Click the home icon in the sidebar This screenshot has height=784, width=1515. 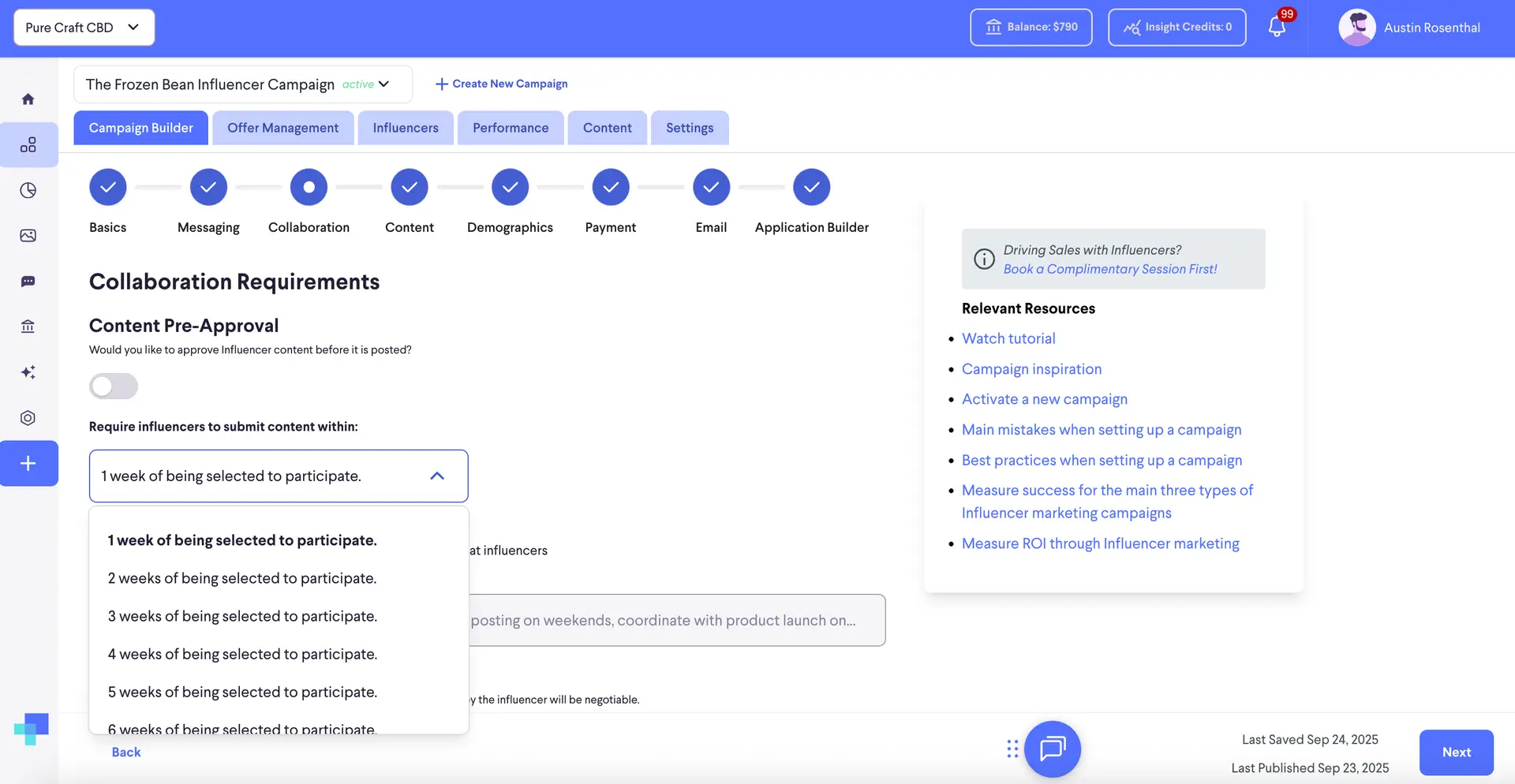click(28, 99)
